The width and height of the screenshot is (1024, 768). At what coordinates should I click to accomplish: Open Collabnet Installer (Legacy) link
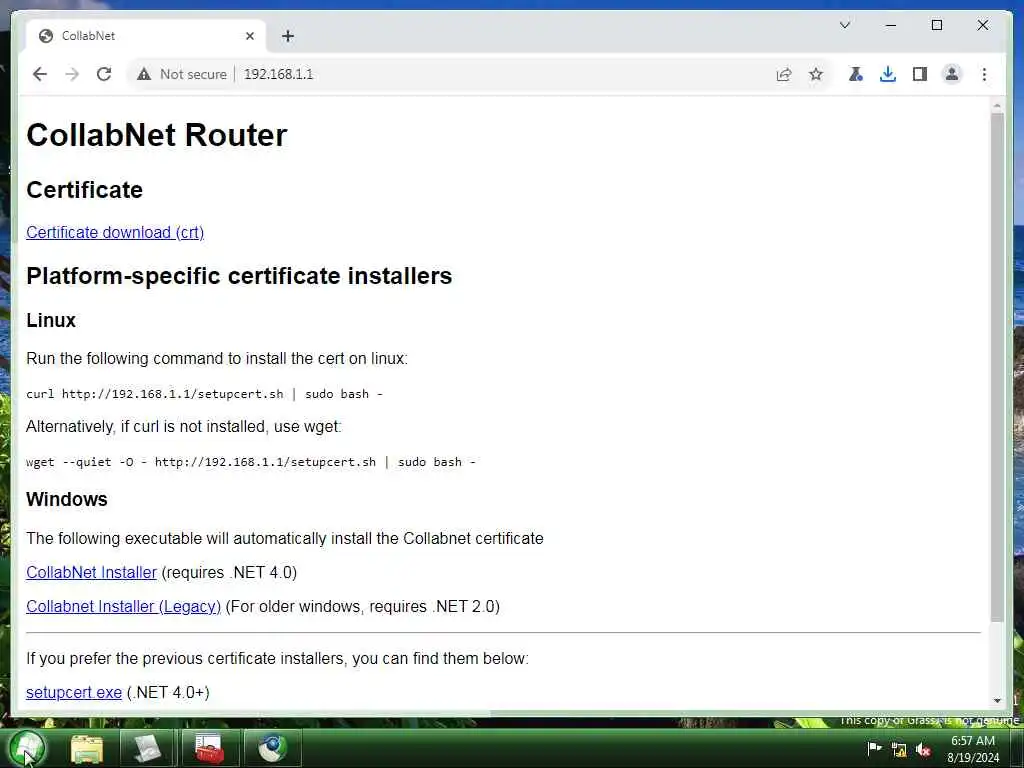coord(123,606)
